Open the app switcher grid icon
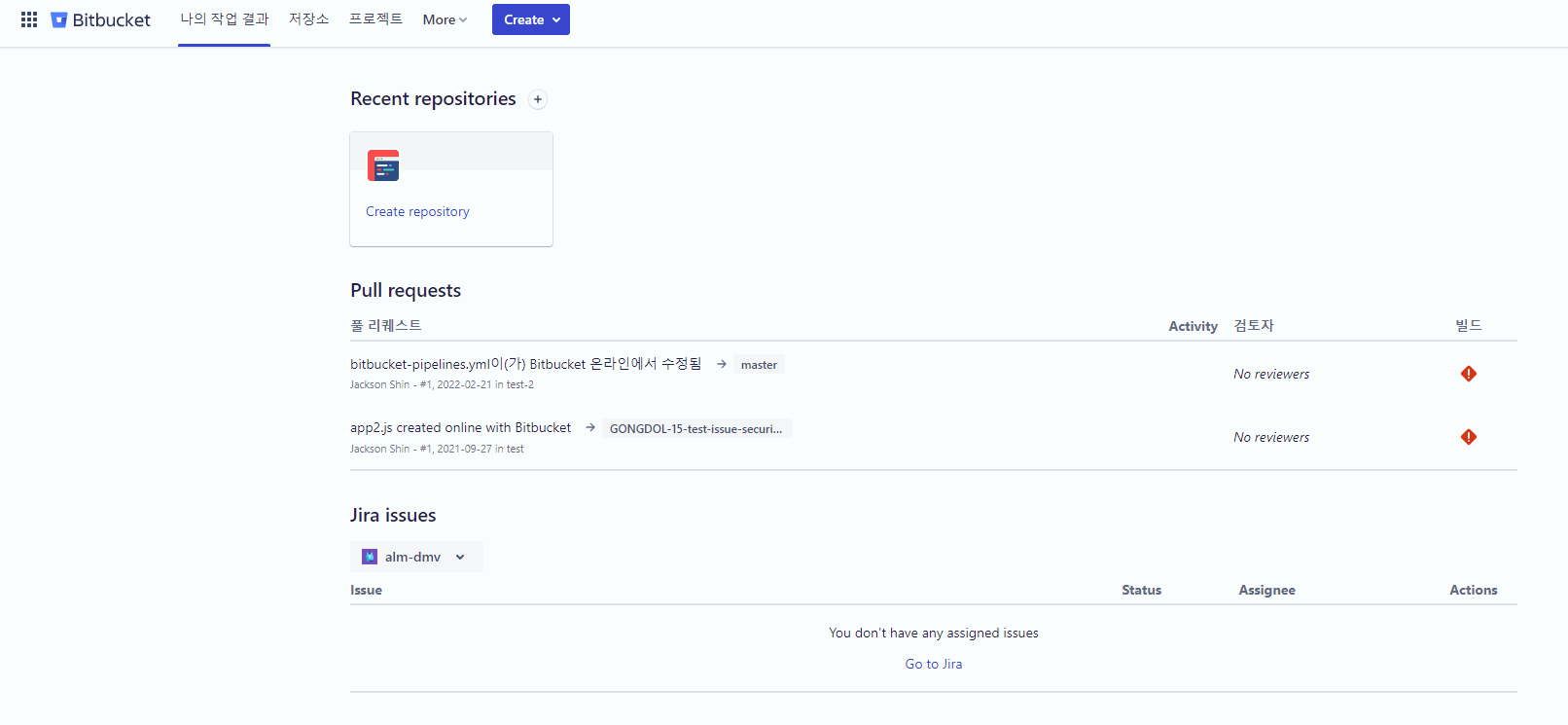The height and width of the screenshot is (725, 1568). click(x=29, y=19)
